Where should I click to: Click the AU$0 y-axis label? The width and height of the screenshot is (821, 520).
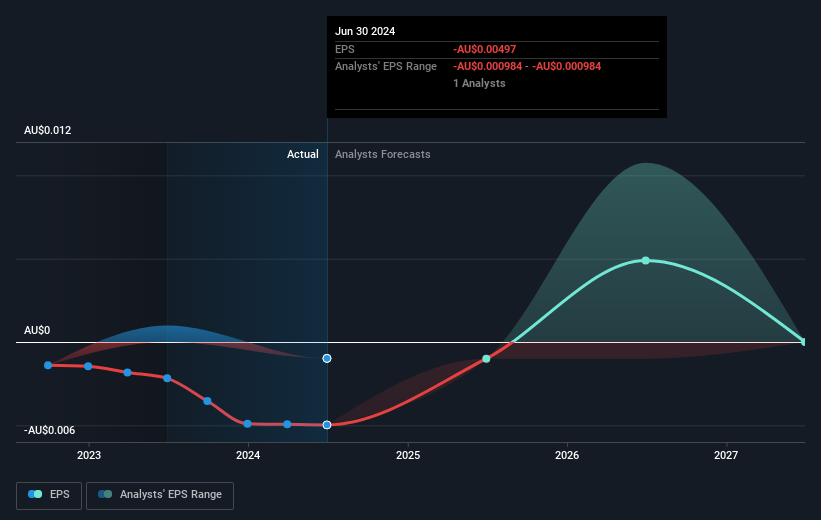tap(37, 330)
